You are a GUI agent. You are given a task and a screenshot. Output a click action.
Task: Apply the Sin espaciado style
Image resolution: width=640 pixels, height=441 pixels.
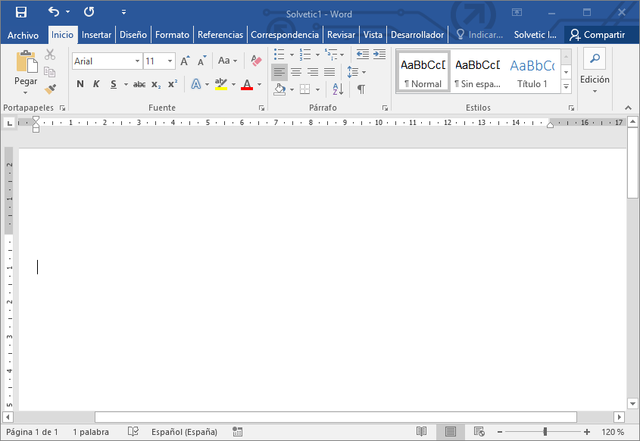click(x=478, y=71)
